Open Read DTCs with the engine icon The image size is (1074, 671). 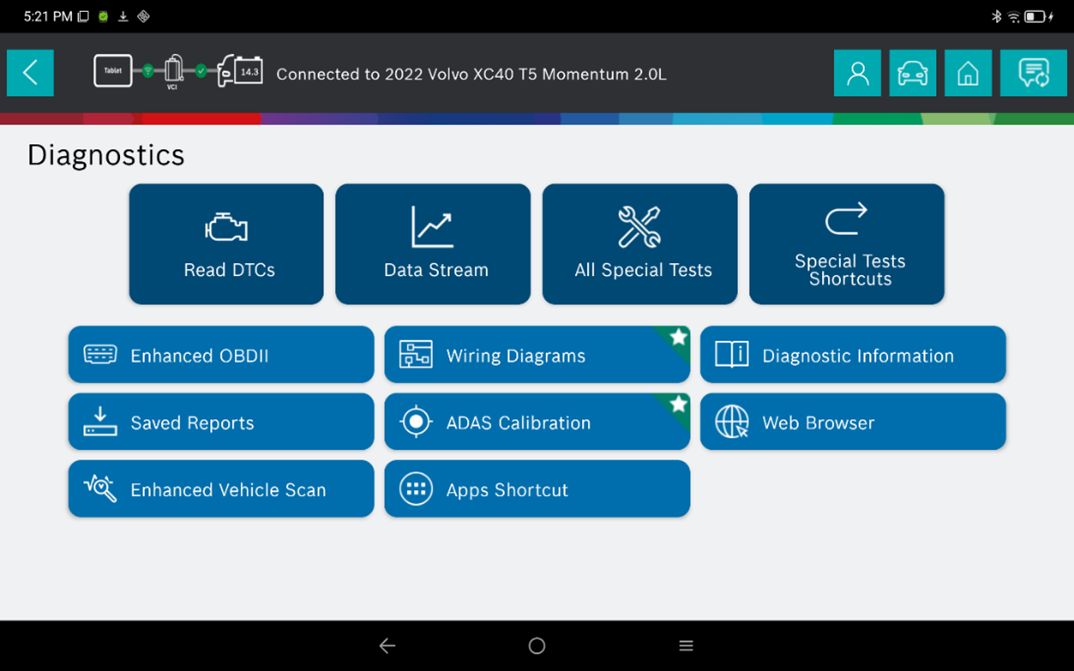[225, 243]
